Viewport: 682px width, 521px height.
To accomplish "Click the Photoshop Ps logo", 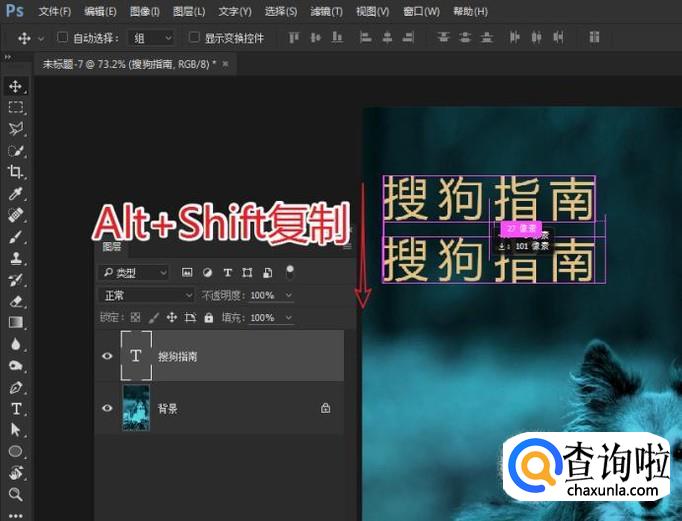I will coord(14,10).
